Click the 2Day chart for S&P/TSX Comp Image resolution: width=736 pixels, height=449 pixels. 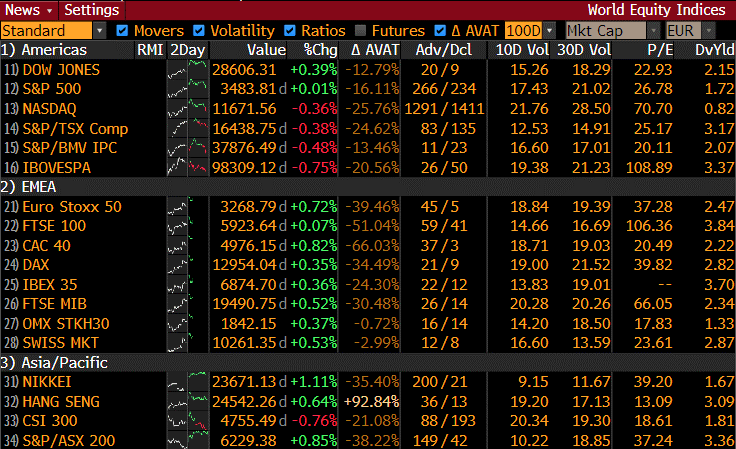pos(187,128)
